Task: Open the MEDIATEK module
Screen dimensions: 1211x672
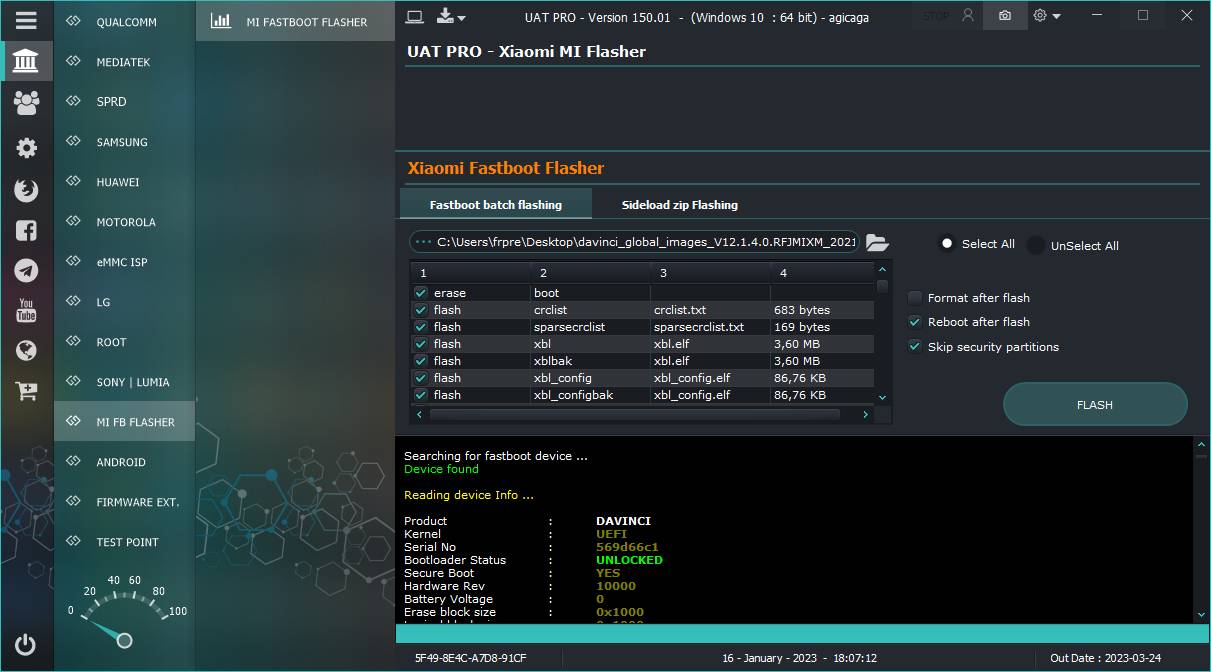Action: [125, 62]
